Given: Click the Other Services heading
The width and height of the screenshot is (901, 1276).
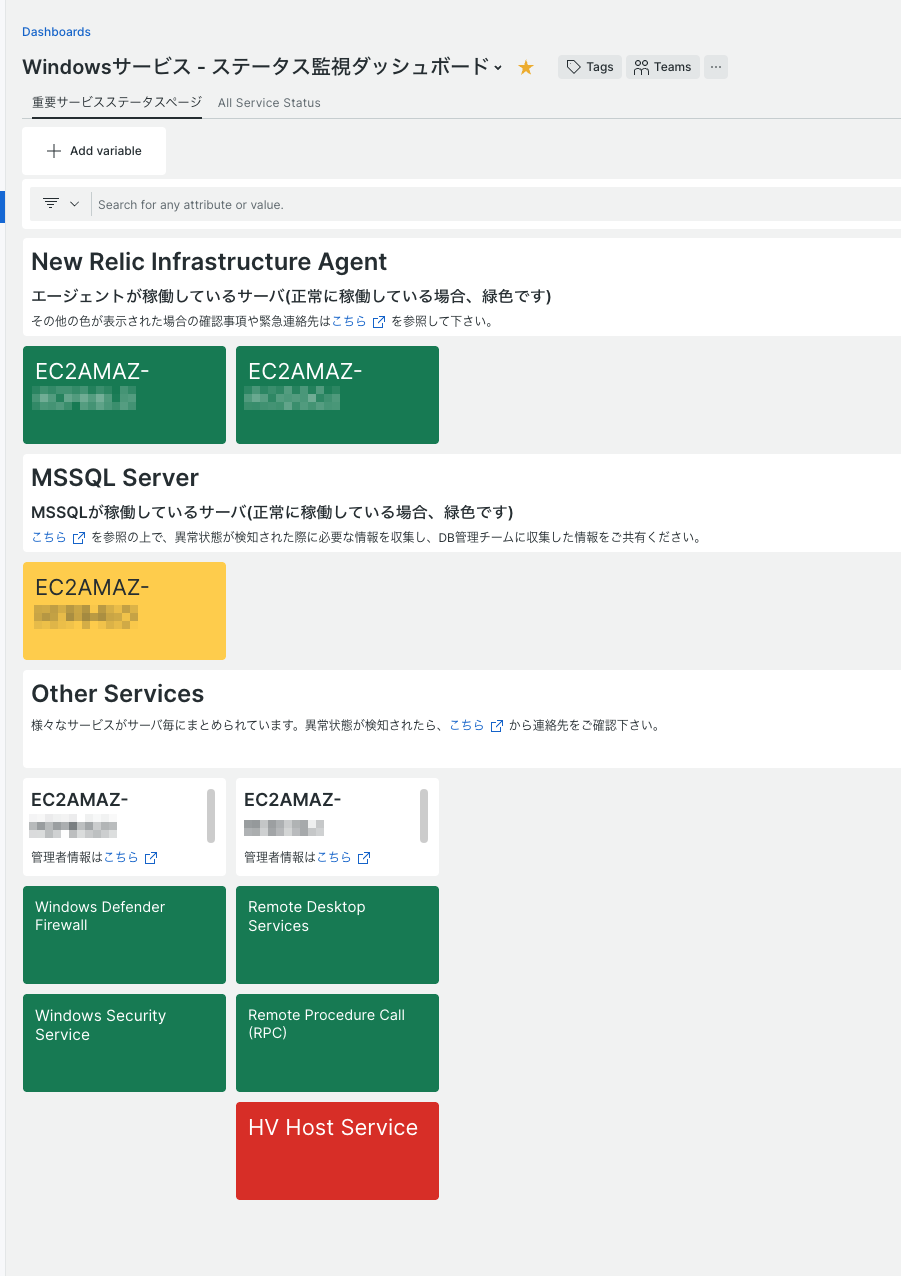Looking at the screenshot, I should click(x=118, y=694).
